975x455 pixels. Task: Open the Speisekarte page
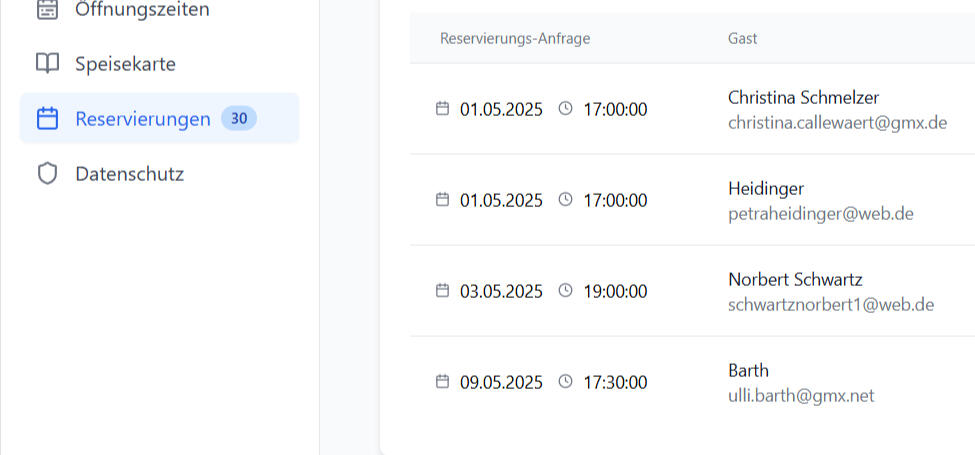point(125,64)
